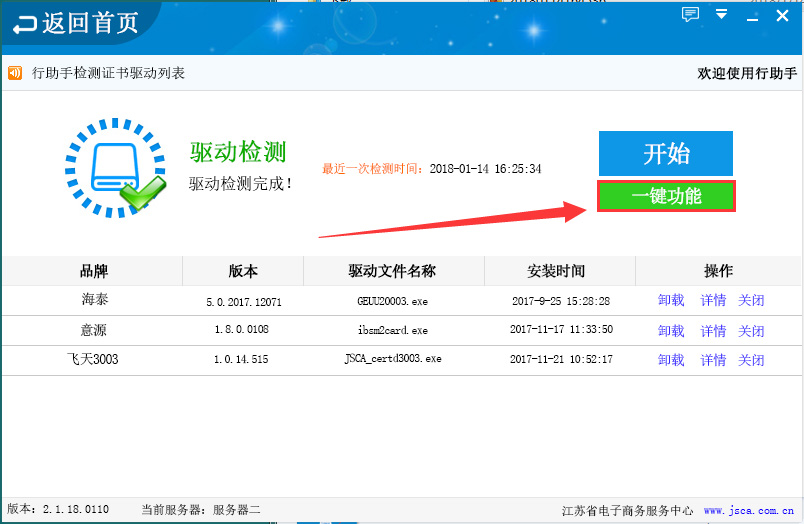804x524 pixels.
Task: Click 卸载 for the 意源 driver
Action: pos(671,331)
